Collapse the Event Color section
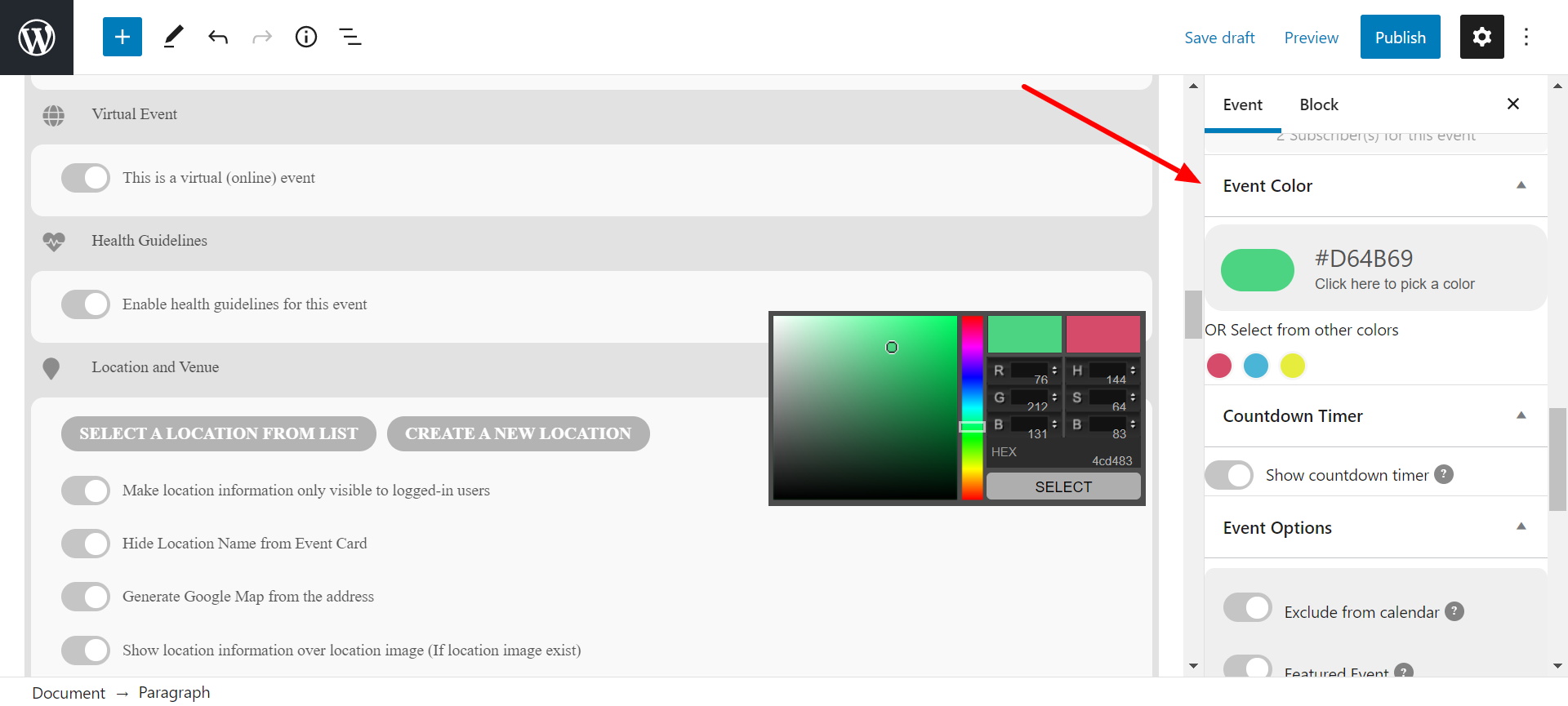 [x=1521, y=185]
